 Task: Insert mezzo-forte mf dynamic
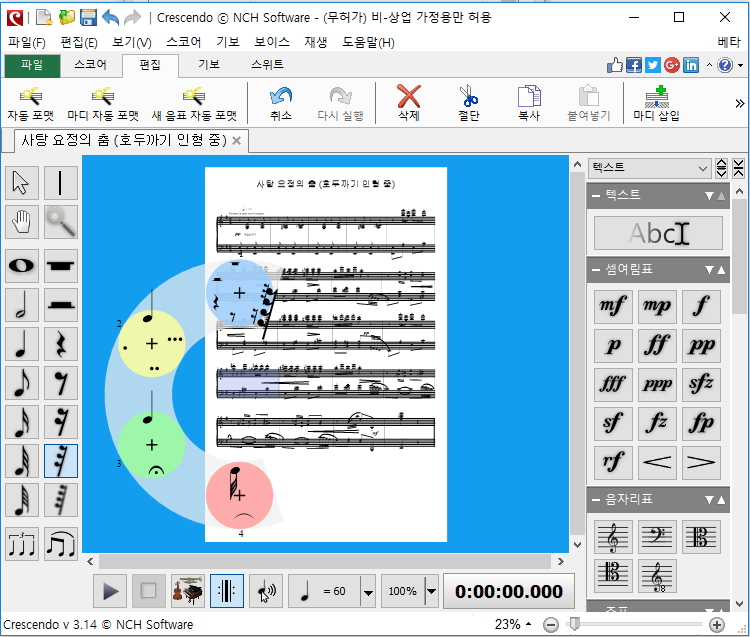[613, 307]
